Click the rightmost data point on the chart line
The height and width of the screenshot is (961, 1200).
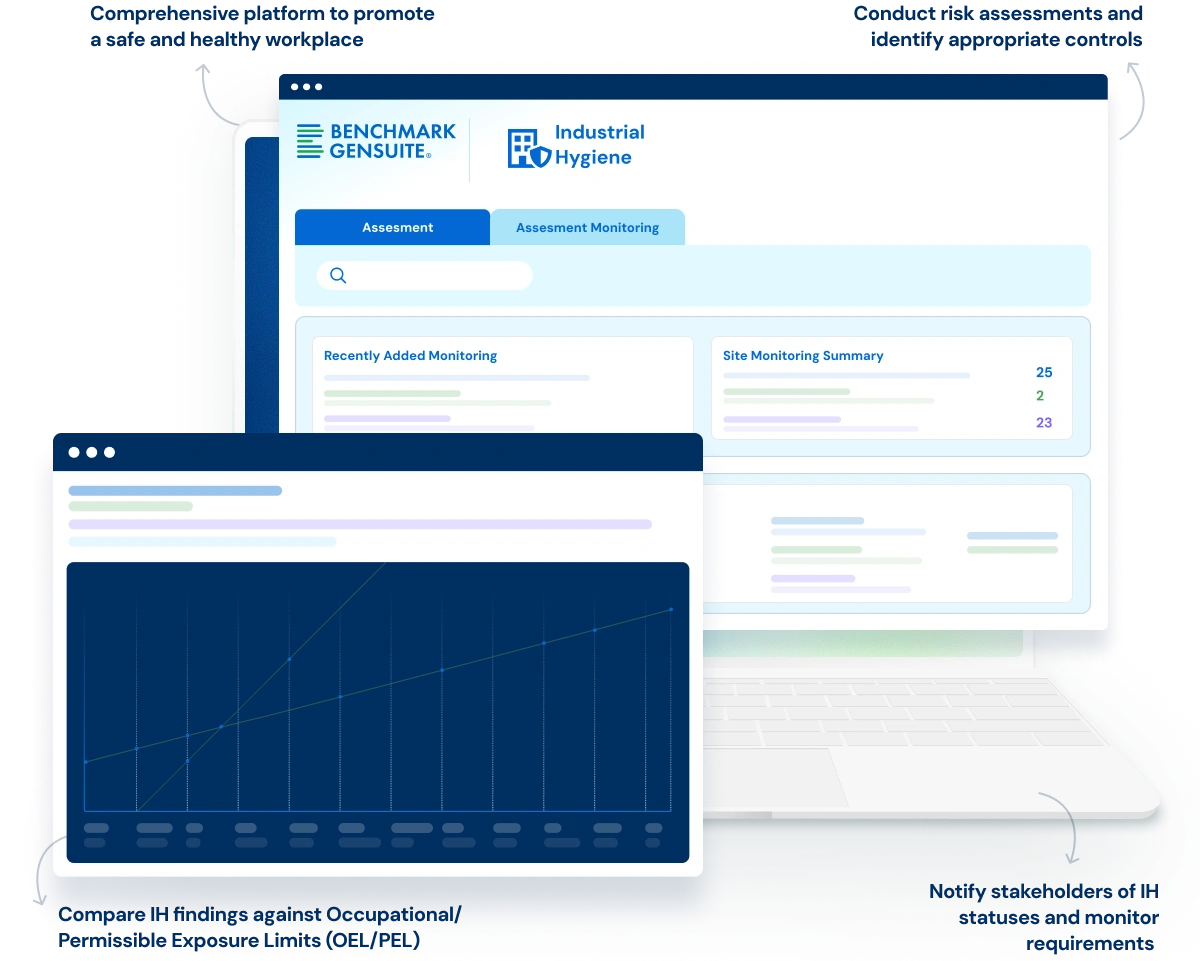coord(671,609)
